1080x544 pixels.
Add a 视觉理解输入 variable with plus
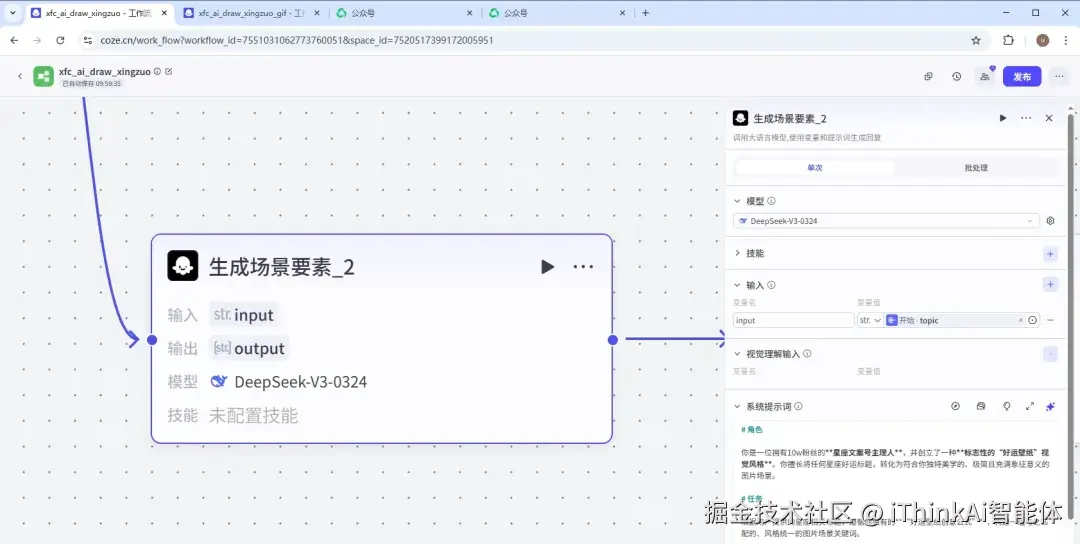tap(1050, 354)
